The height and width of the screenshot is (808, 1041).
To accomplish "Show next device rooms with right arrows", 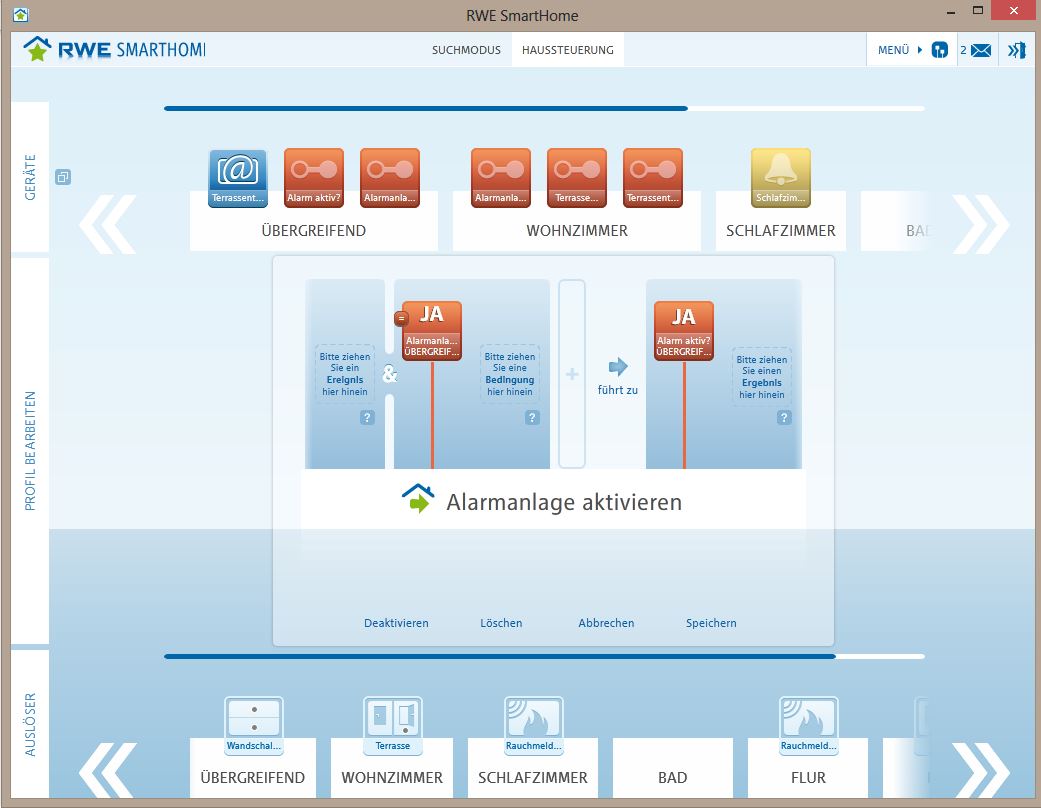I will pyautogui.click(x=981, y=224).
